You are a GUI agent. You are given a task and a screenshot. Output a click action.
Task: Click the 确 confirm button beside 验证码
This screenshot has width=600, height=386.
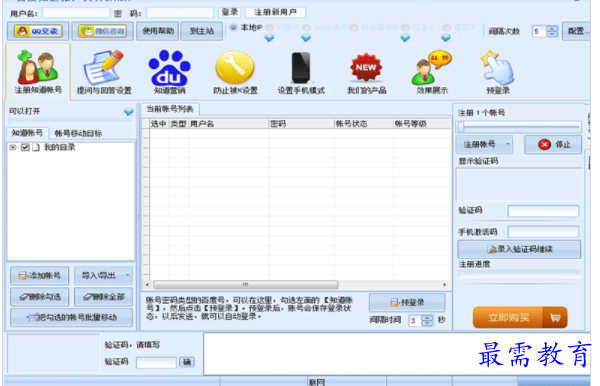[187, 362]
